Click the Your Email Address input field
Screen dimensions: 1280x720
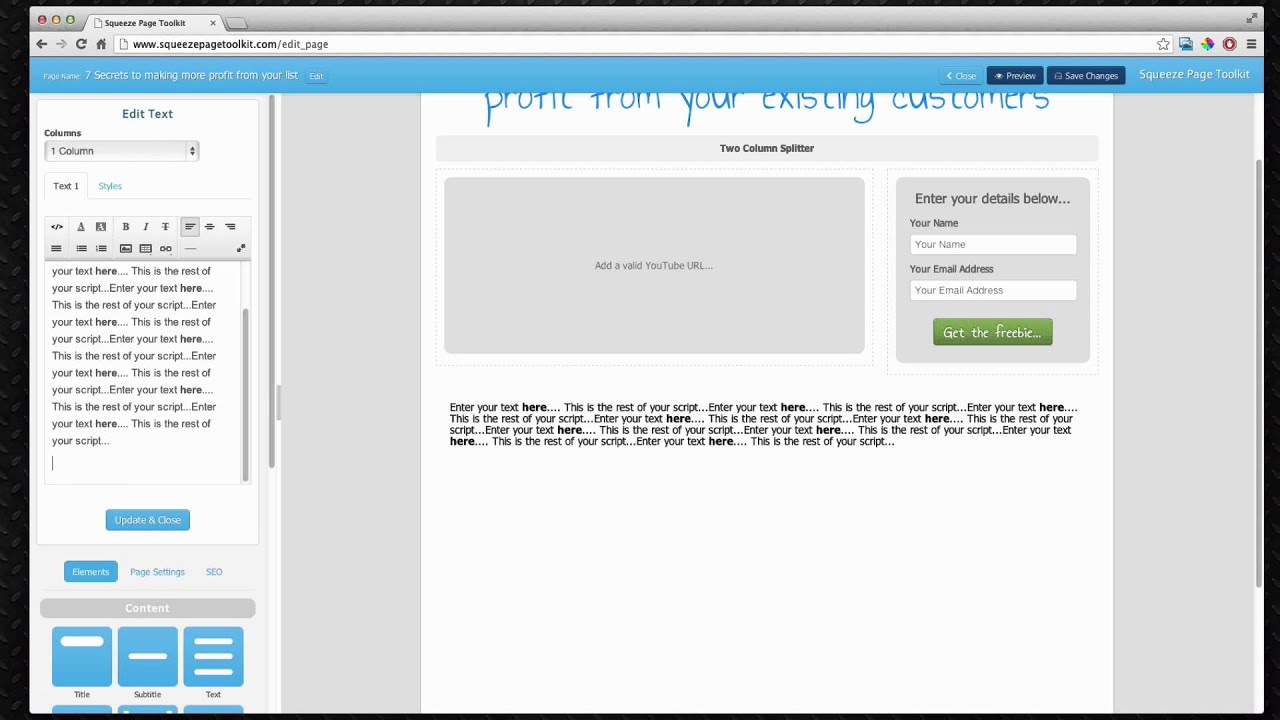993,290
